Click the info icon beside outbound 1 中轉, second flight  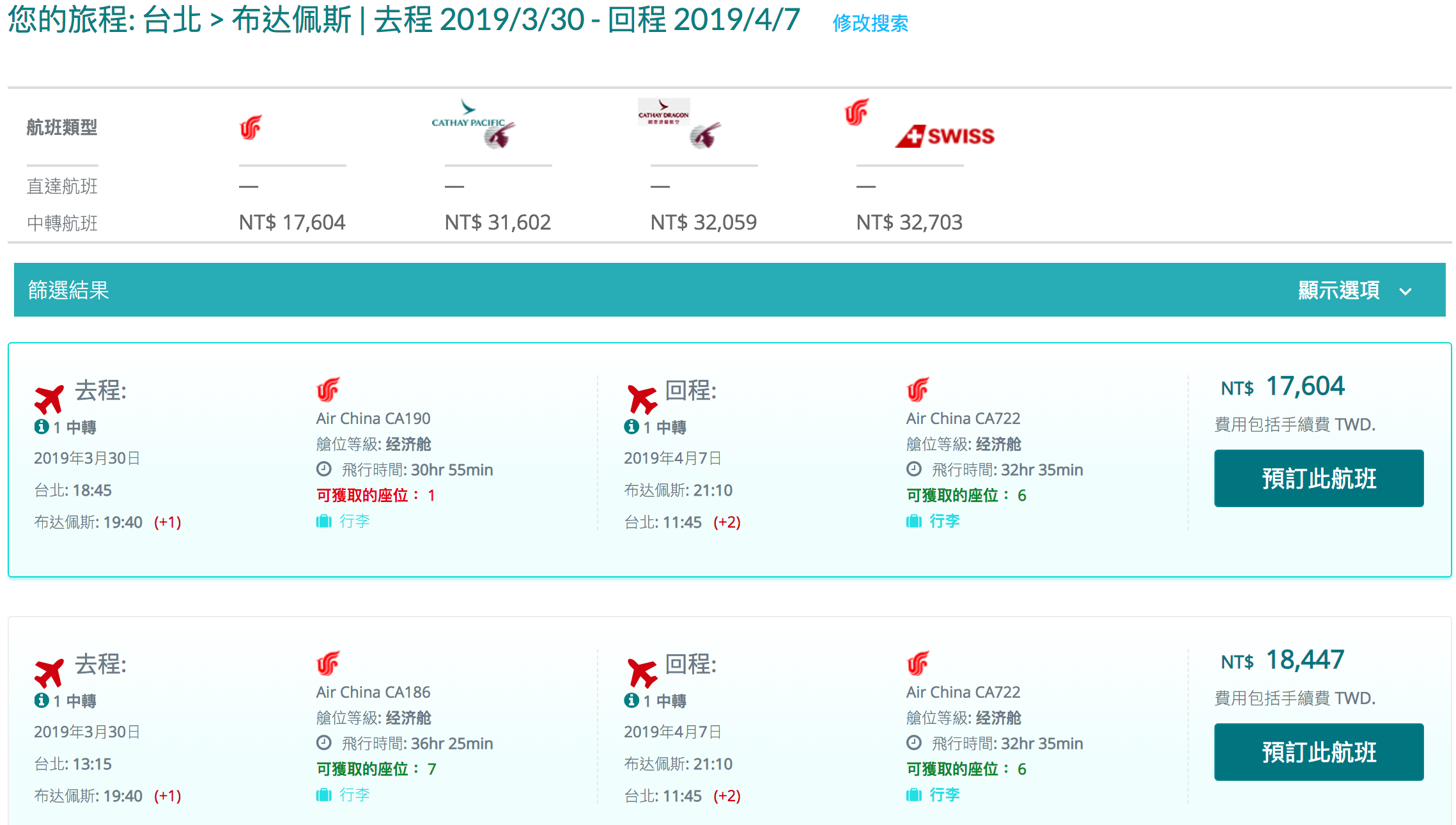(x=42, y=700)
